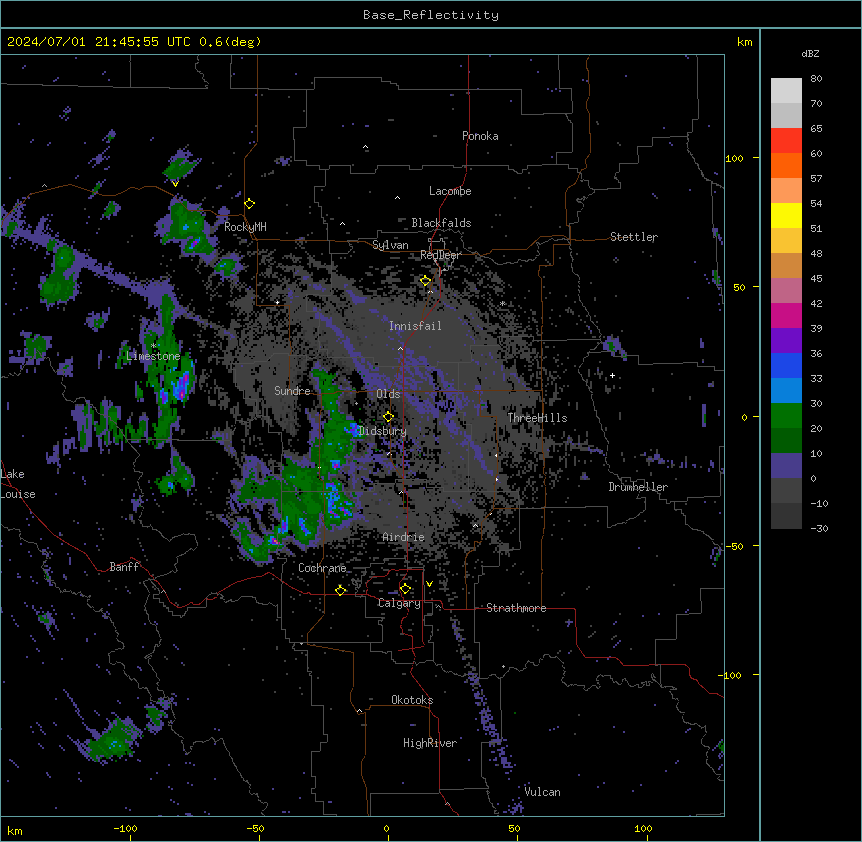Select the red 60-65 dBZ legend swatch
The height and width of the screenshot is (842, 862).
tap(786, 141)
